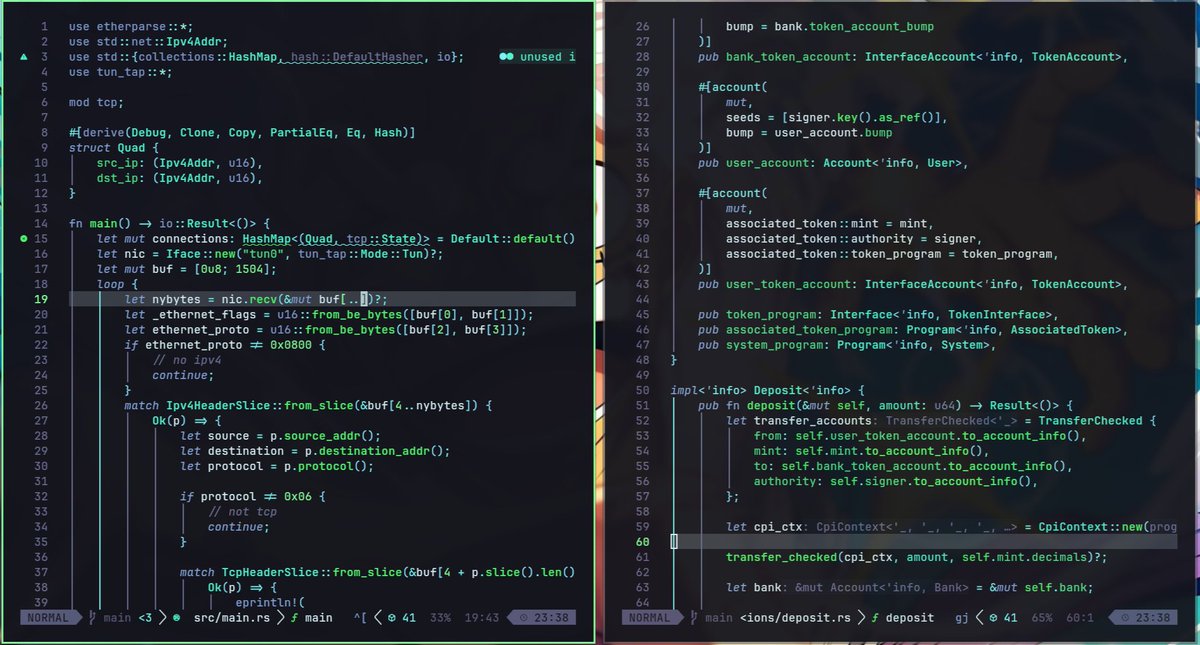Image resolution: width=1200 pixels, height=645 pixels.
Task: Click 'let mut buf = [0u8; 1504];' line
Action: point(187,269)
